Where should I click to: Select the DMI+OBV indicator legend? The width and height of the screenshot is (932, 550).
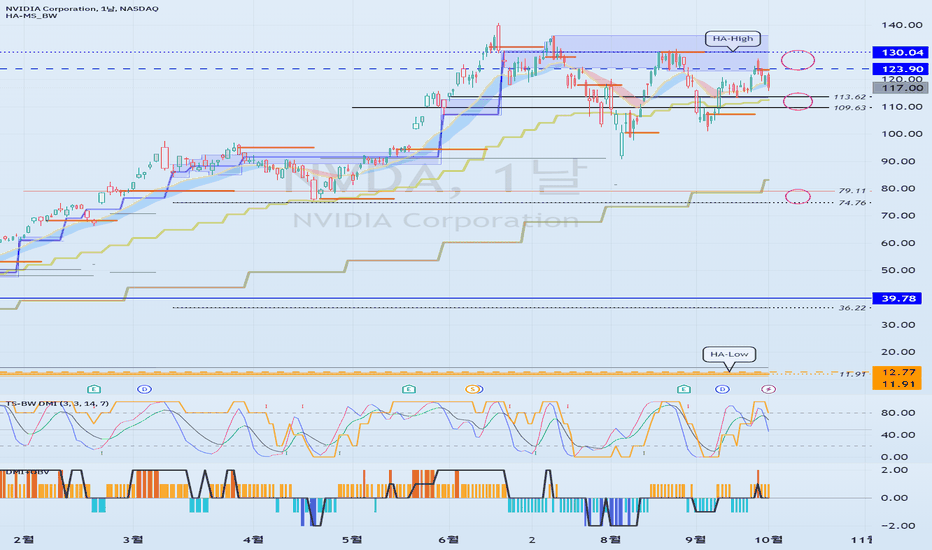click(x=27, y=472)
